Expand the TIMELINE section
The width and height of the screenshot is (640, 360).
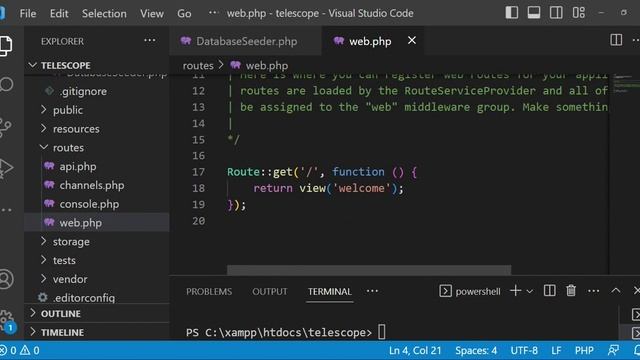[x=97, y=332]
